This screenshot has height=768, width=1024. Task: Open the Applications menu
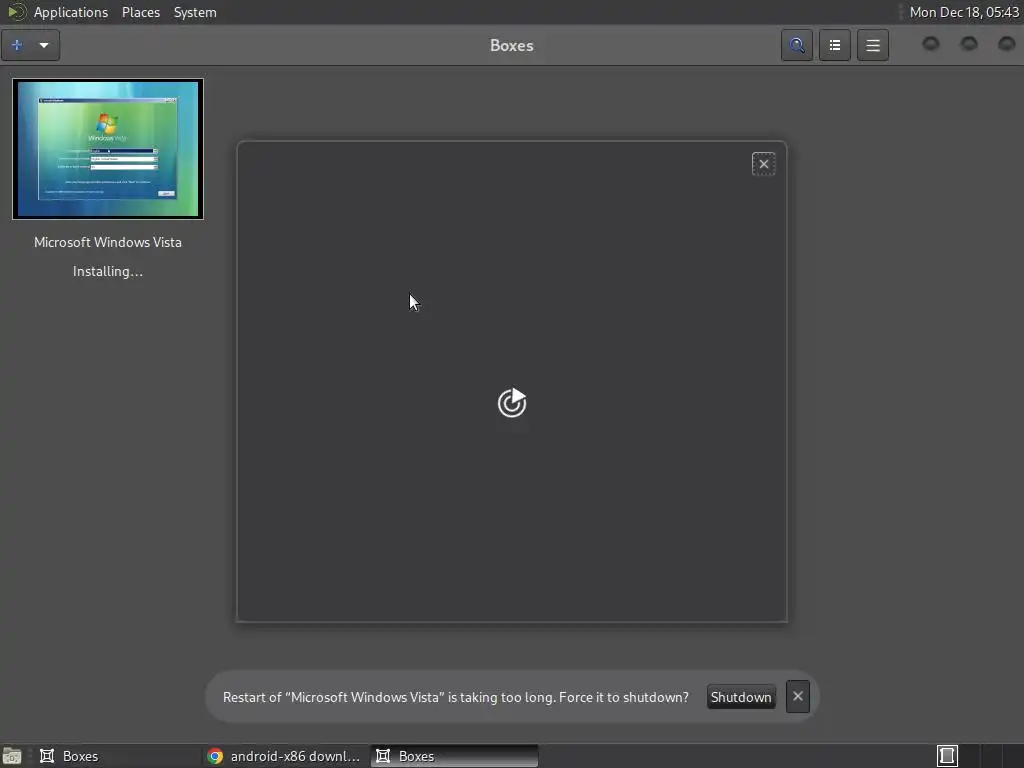tap(71, 12)
